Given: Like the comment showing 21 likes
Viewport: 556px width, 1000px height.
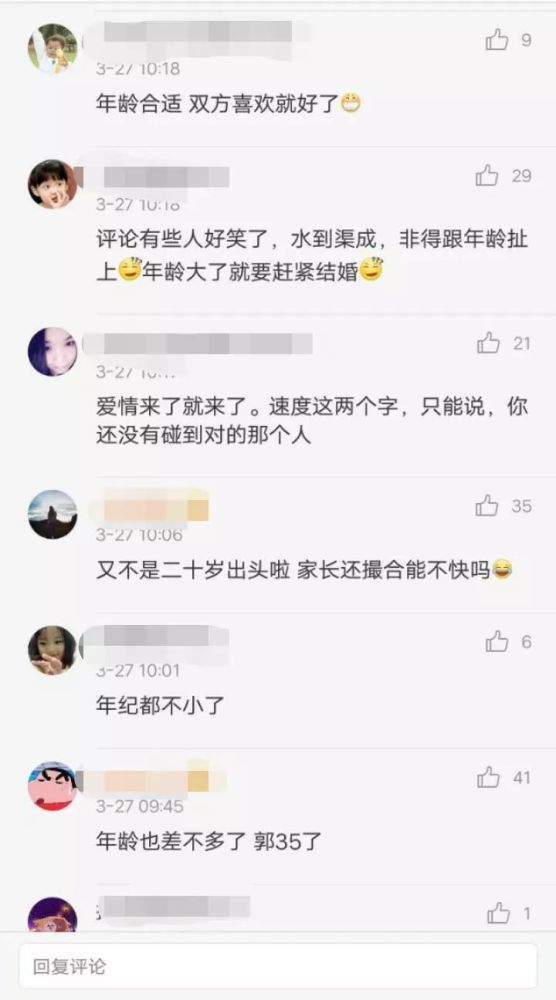Looking at the screenshot, I should click(x=488, y=343).
